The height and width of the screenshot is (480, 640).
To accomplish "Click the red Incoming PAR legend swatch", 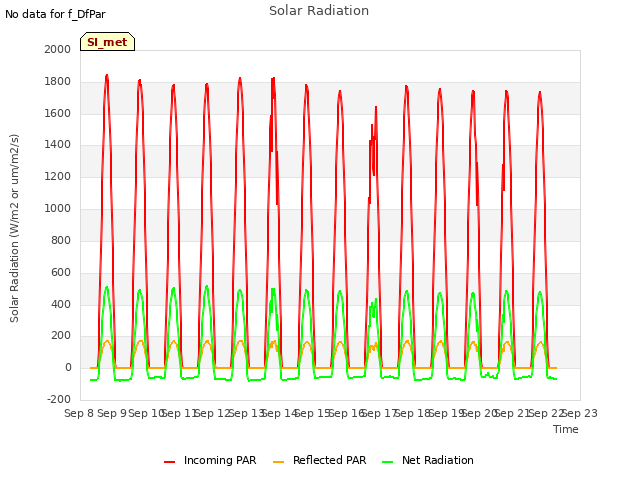I will pos(169,462).
